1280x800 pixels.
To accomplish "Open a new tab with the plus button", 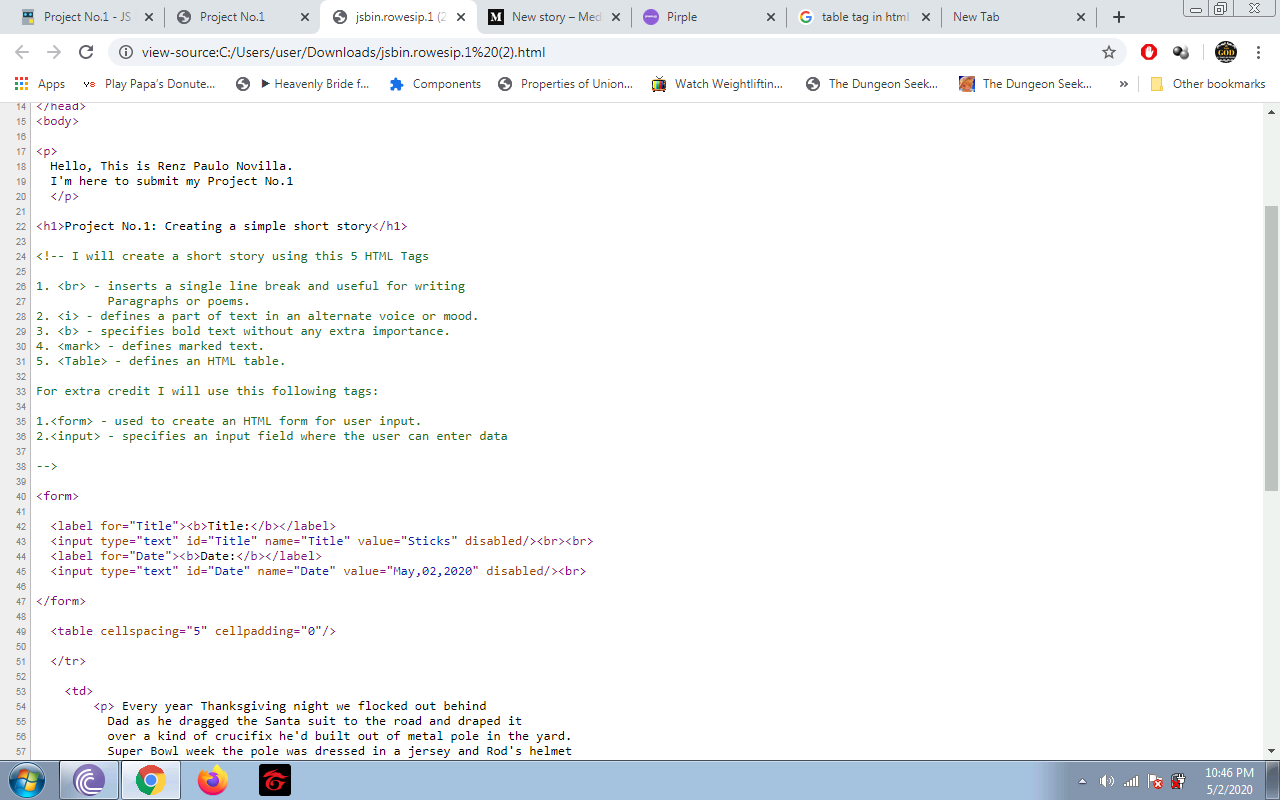I will tap(1118, 16).
